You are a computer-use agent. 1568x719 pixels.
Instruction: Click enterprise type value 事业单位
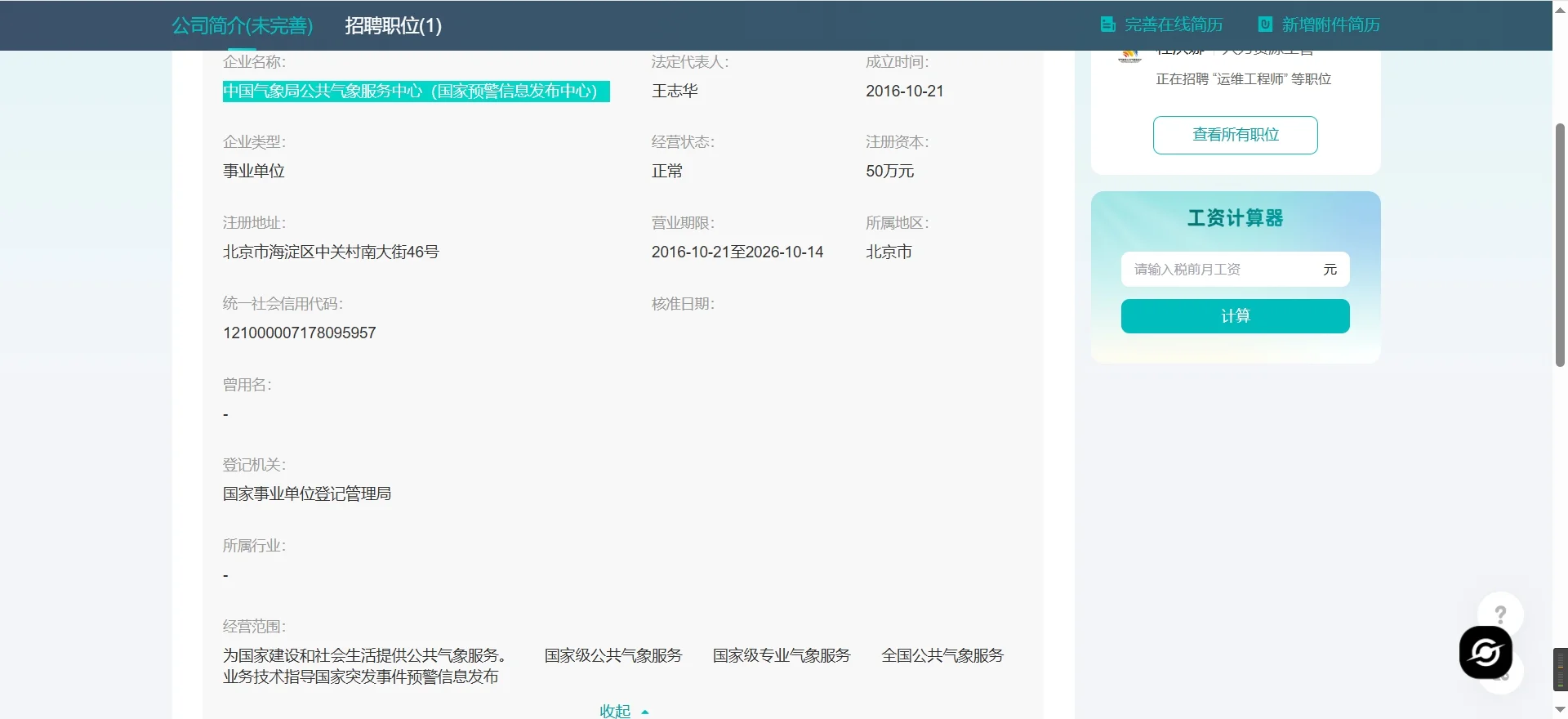(254, 171)
